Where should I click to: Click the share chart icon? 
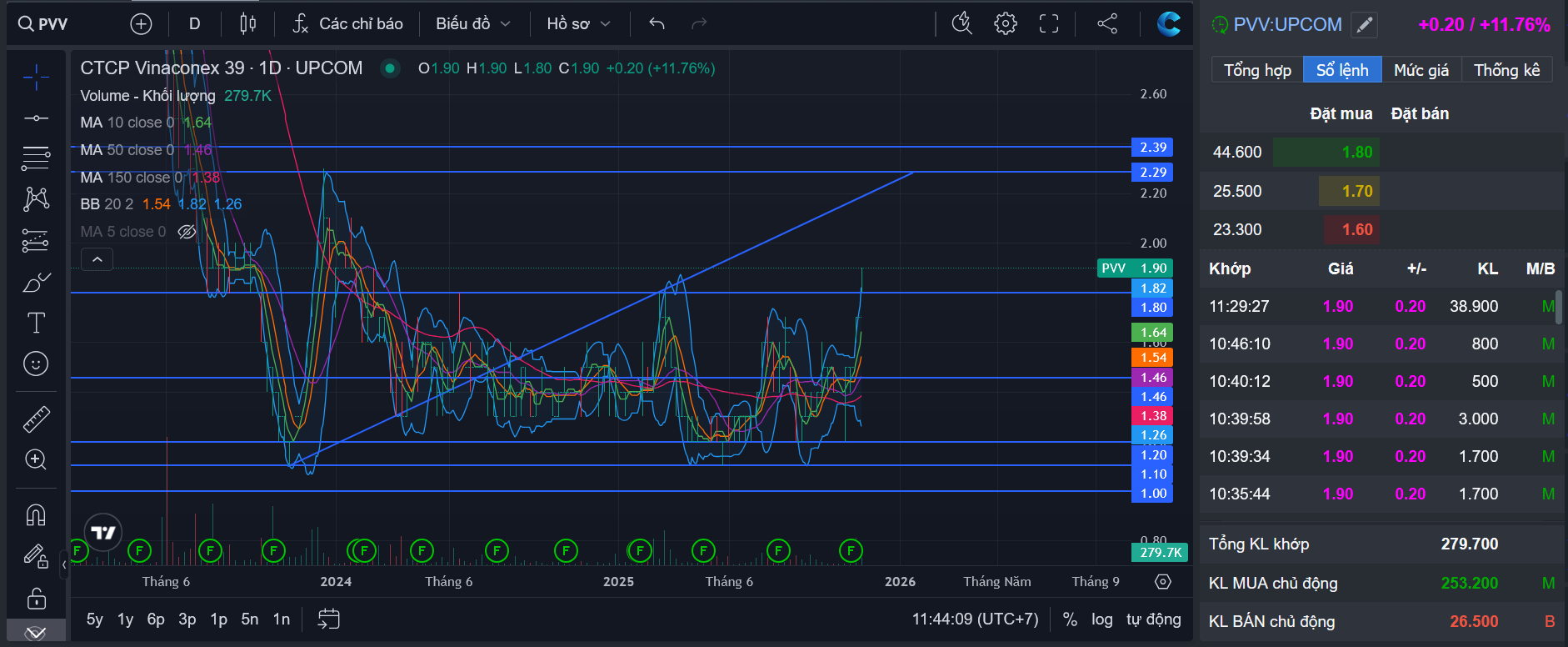click(1107, 24)
